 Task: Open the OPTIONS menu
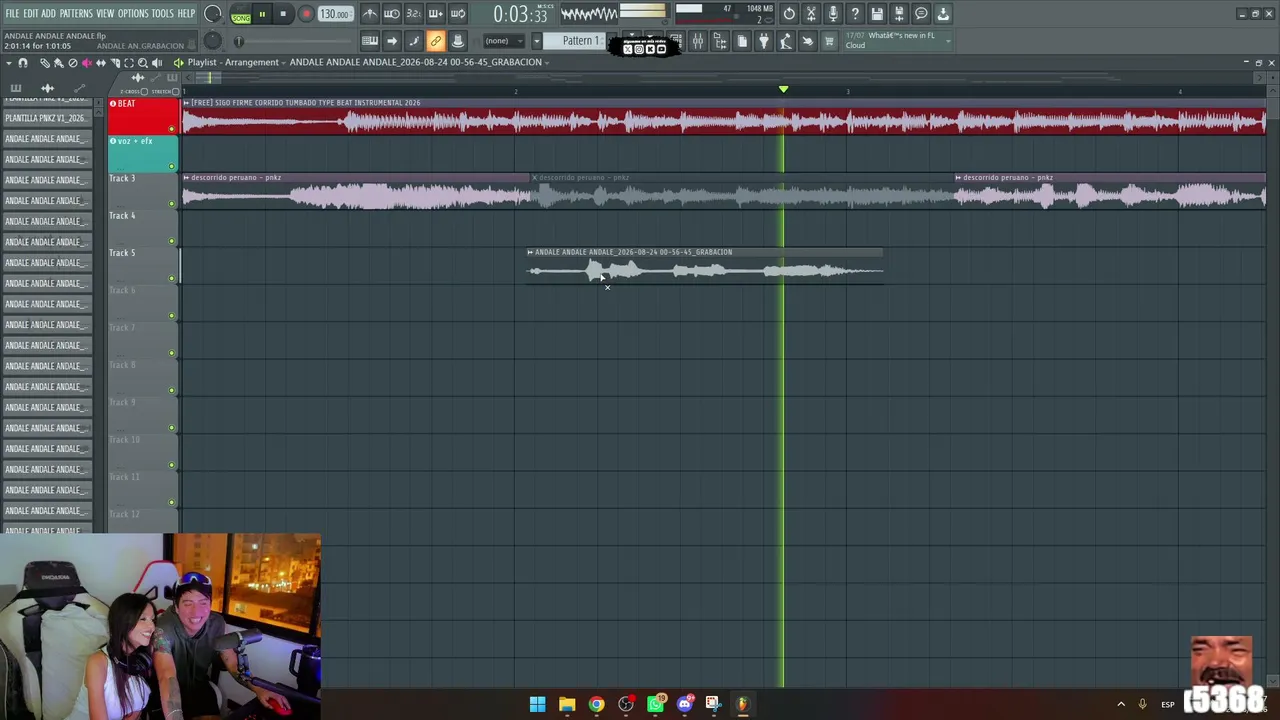pyautogui.click(x=133, y=13)
